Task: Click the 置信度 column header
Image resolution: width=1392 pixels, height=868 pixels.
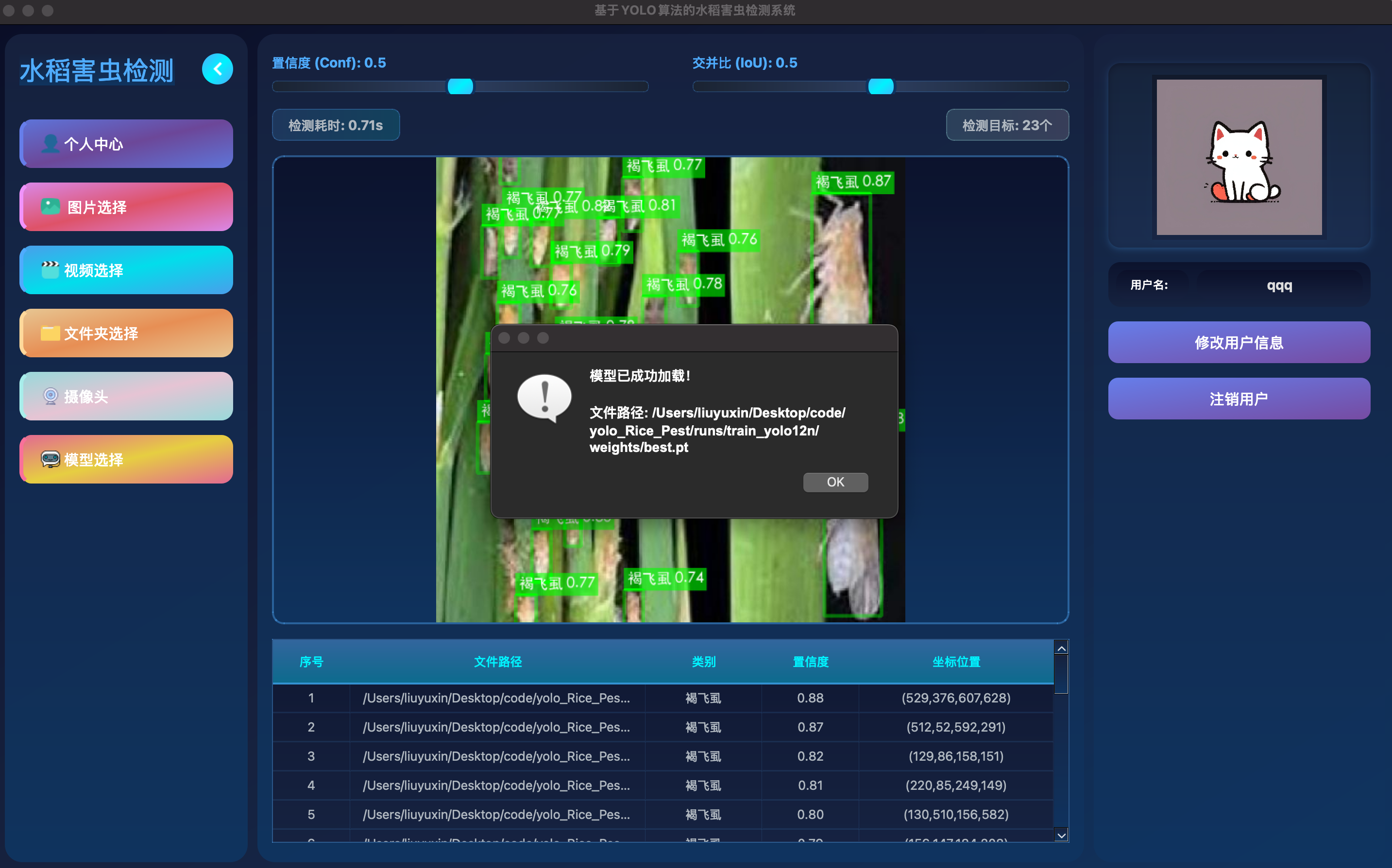Action: coord(810,662)
